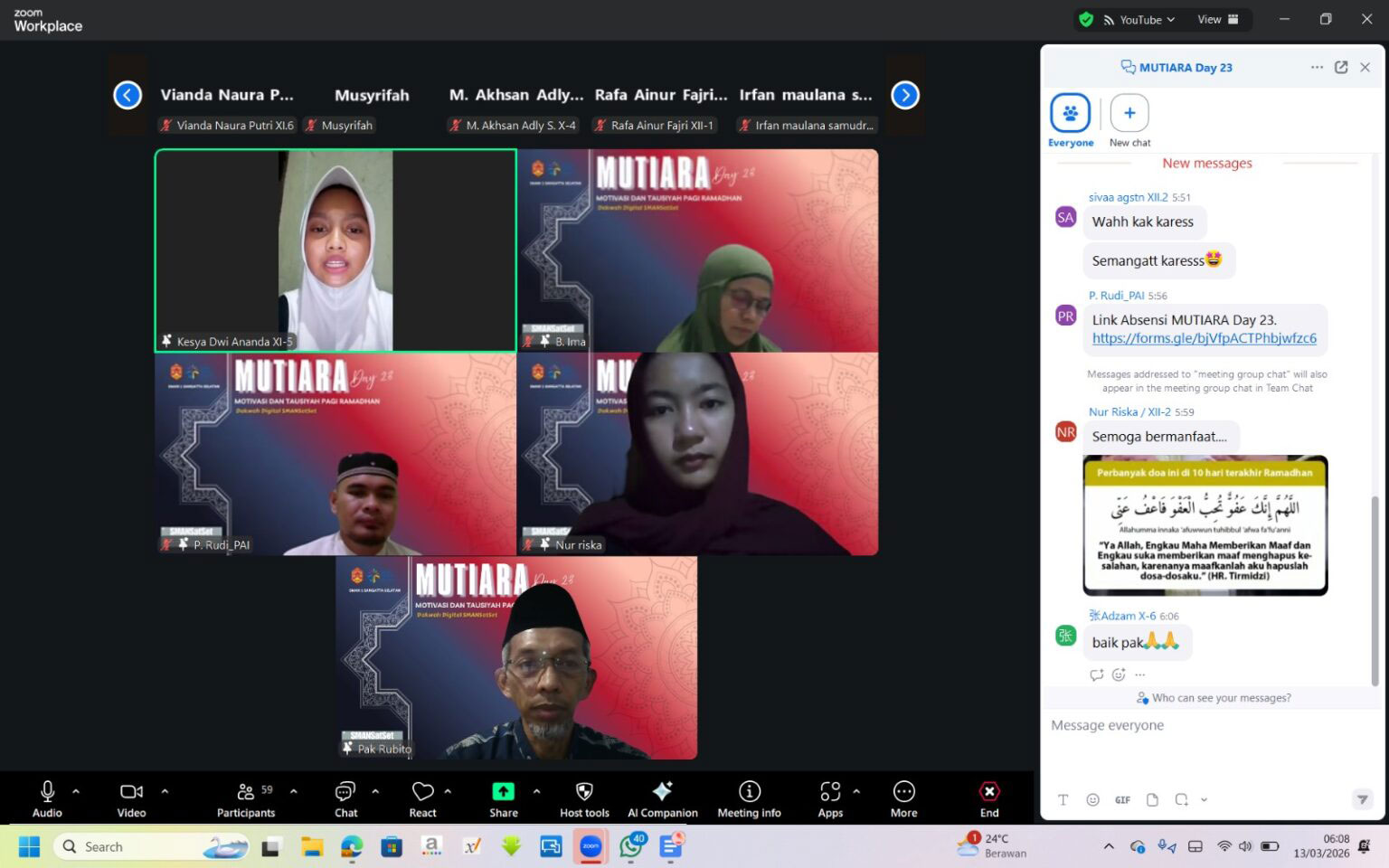The height and width of the screenshot is (868, 1389).
Task: Open the MUTIARA Day 23 attendance forms.gle link
Action: coord(1204,338)
